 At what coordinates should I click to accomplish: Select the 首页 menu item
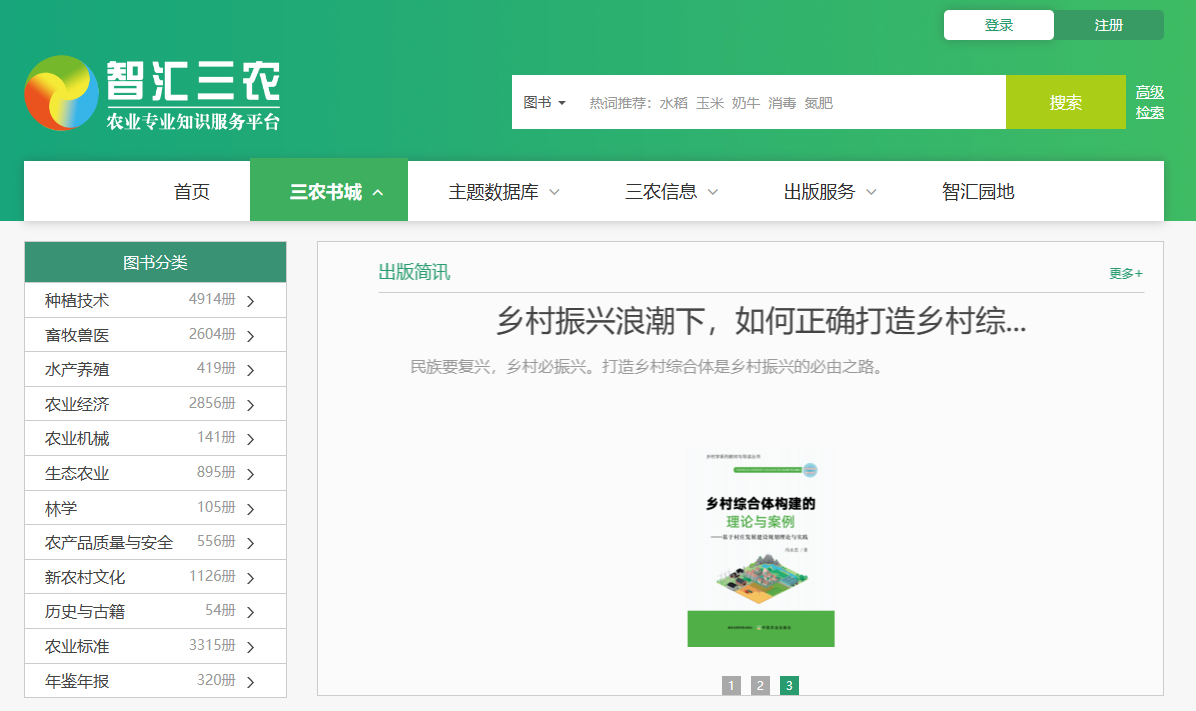coord(191,191)
